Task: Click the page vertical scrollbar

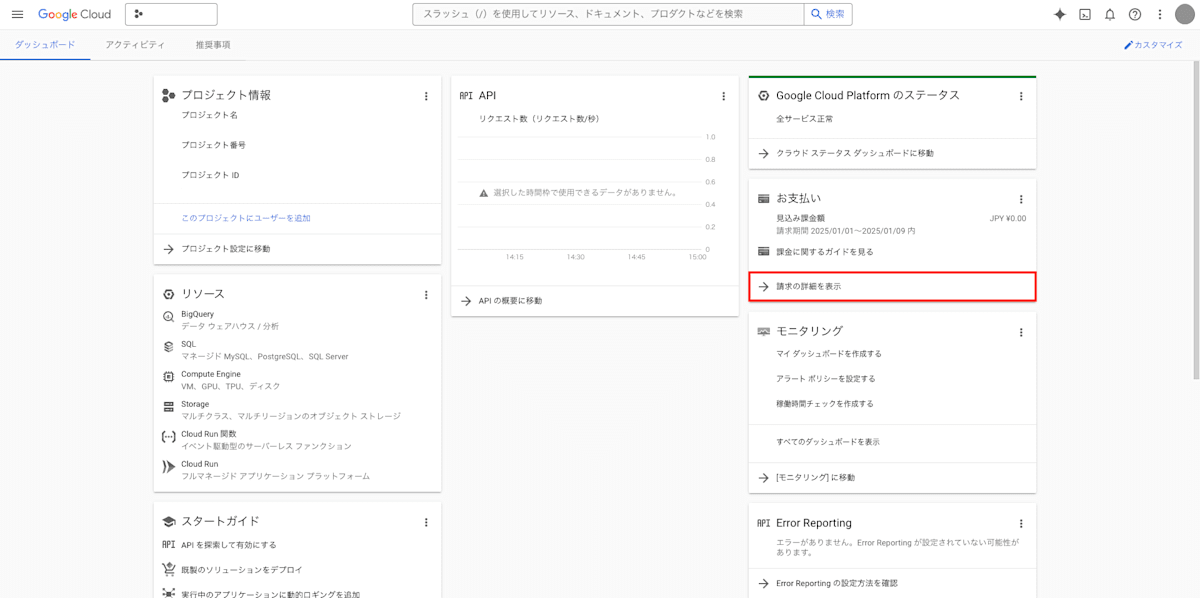Action: click(1196, 220)
